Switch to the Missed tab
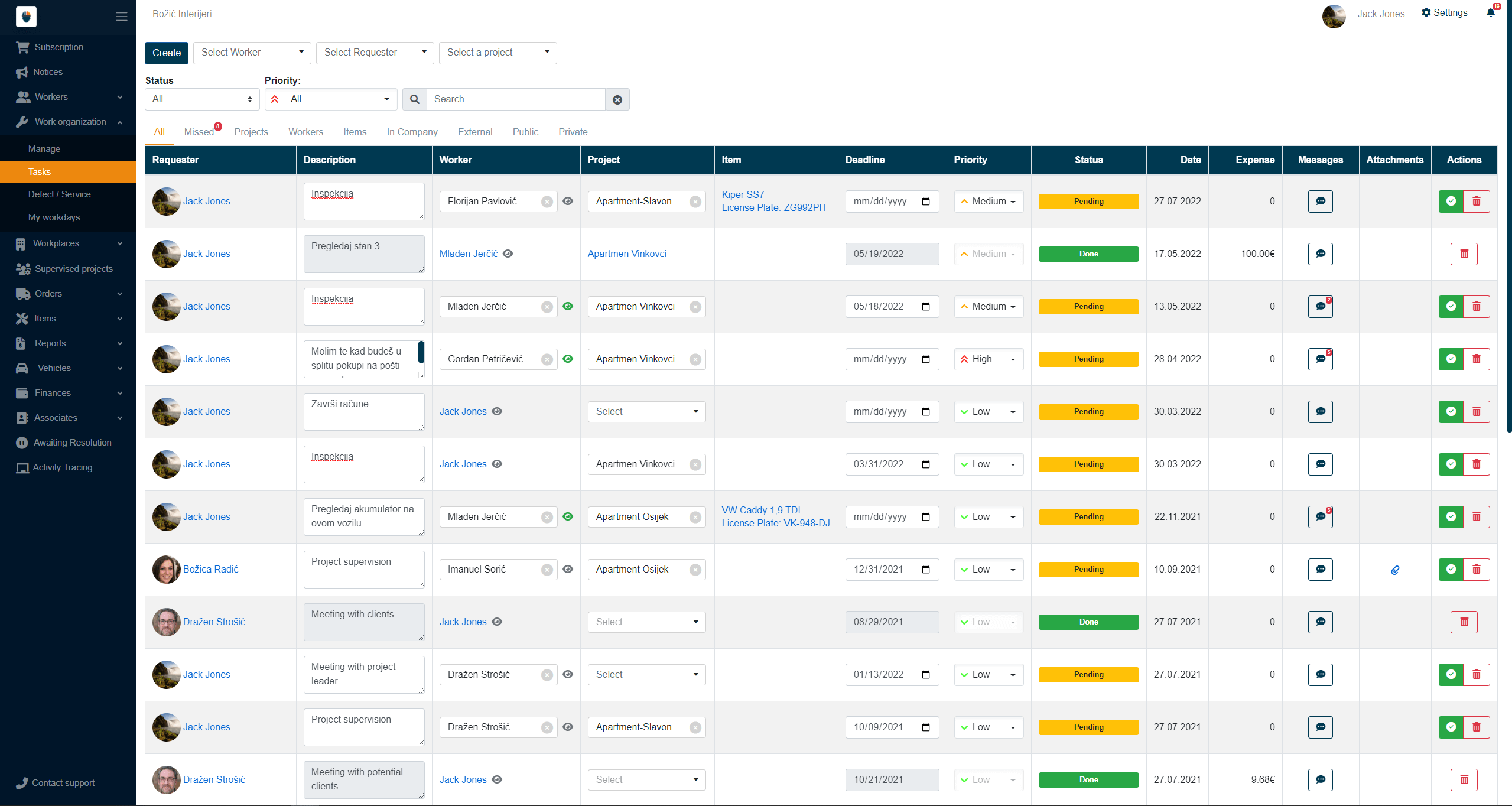Image resolution: width=1512 pixels, height=806 pixels. (x=199, y=132)
